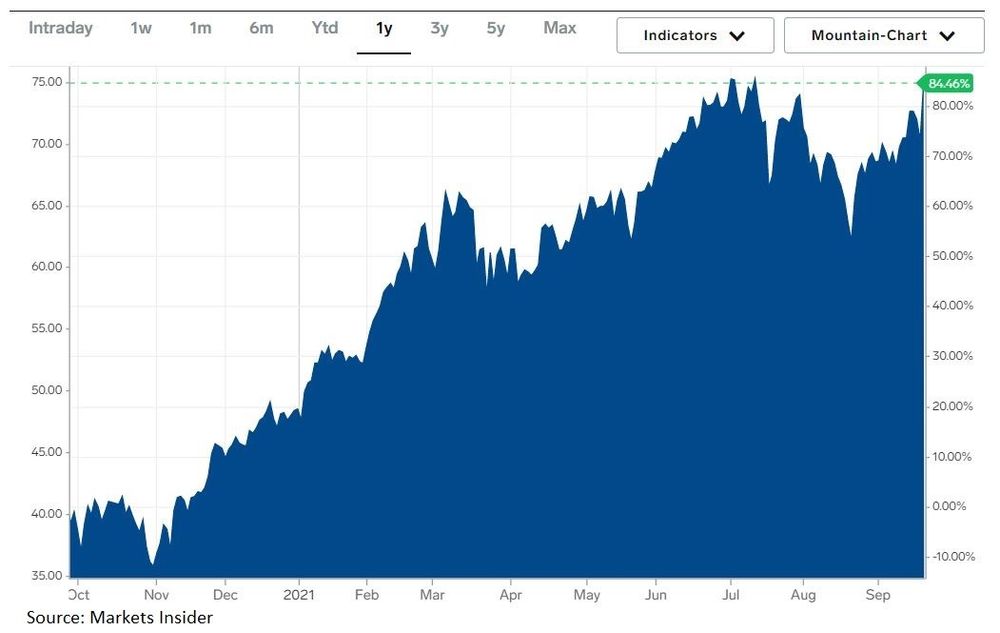Select the 1w time range
Image resolution: width=1000 pixels, height=633 pixels.
(141, 29)
